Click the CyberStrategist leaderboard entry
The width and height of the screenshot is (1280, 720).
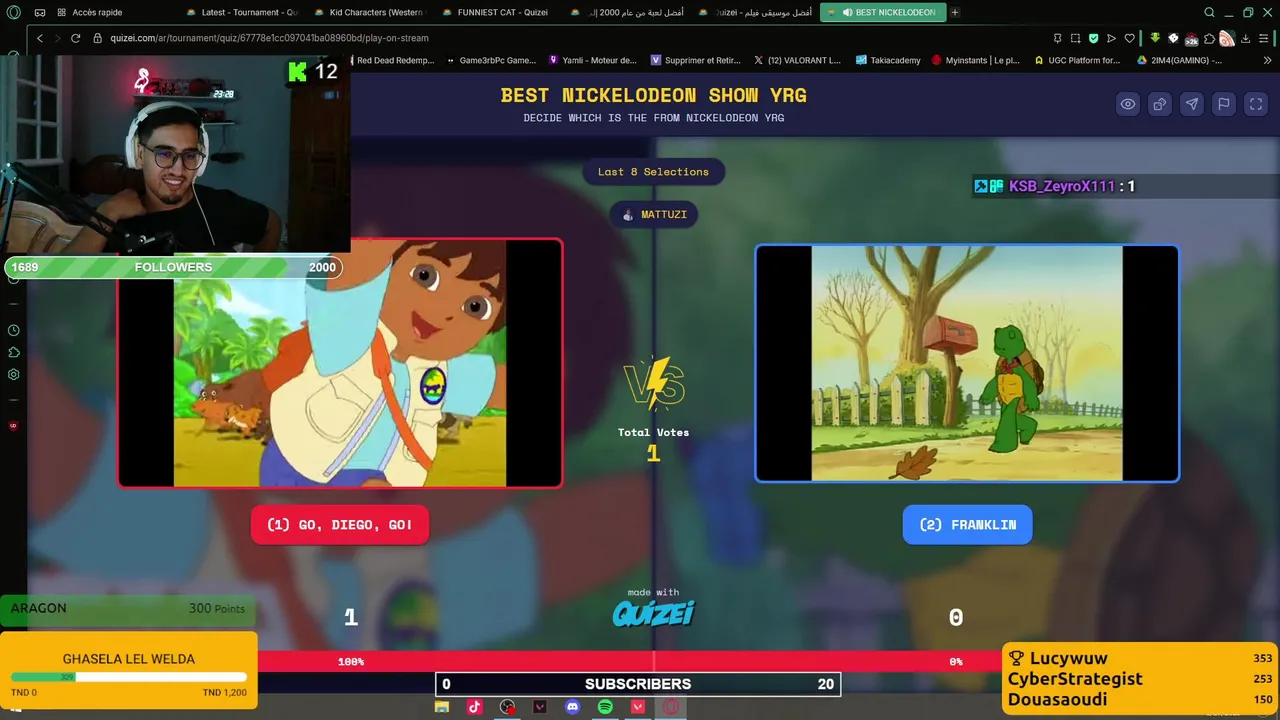click(x=1139, y=678)
